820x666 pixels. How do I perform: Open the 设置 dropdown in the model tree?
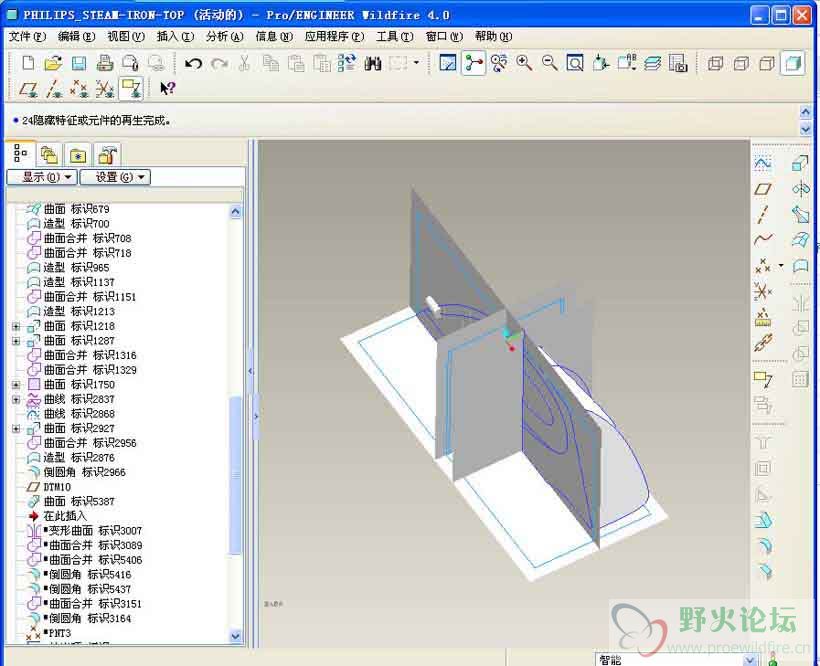point(115,177)
